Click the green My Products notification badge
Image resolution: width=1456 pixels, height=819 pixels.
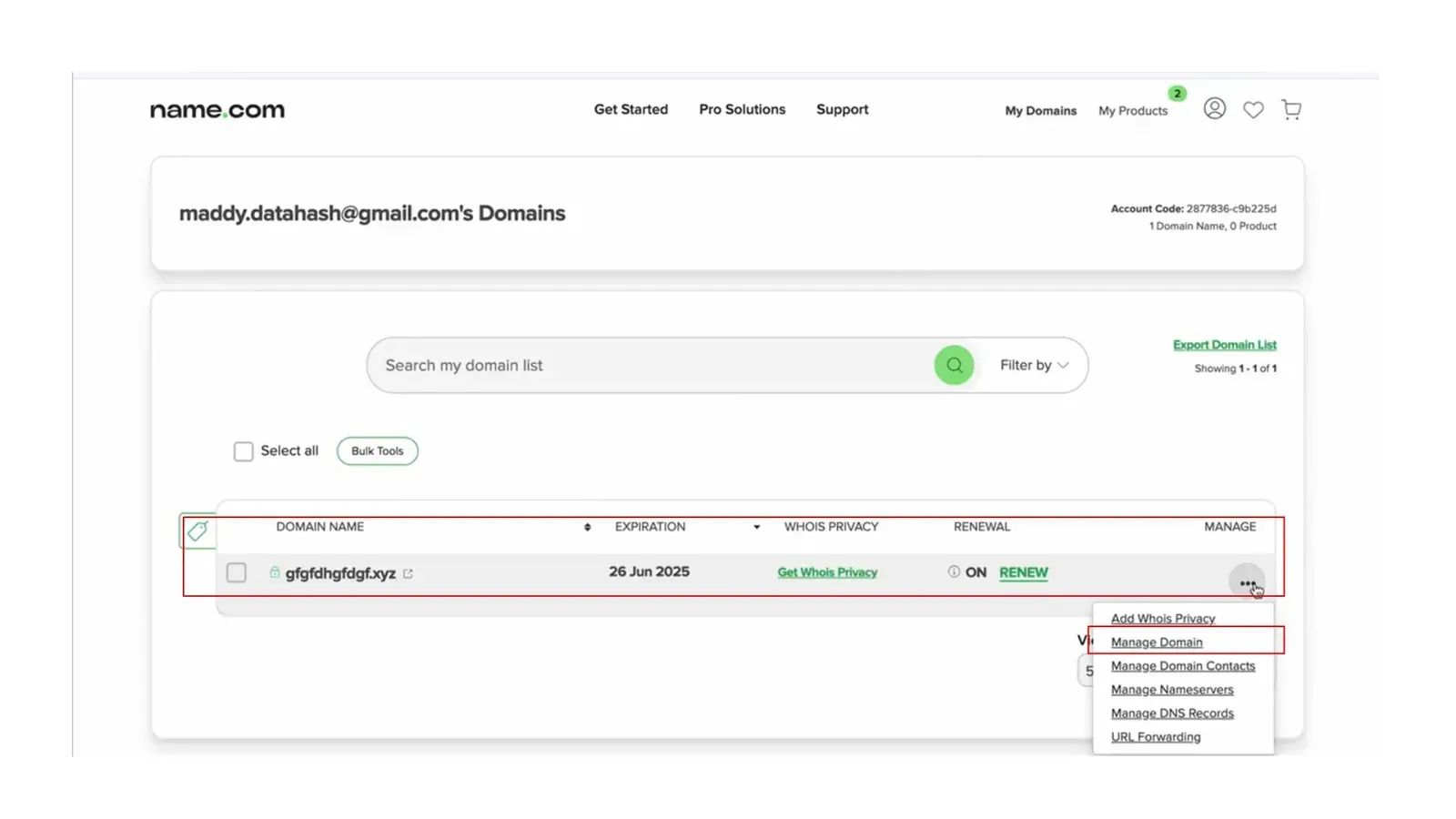(1177, 94)
